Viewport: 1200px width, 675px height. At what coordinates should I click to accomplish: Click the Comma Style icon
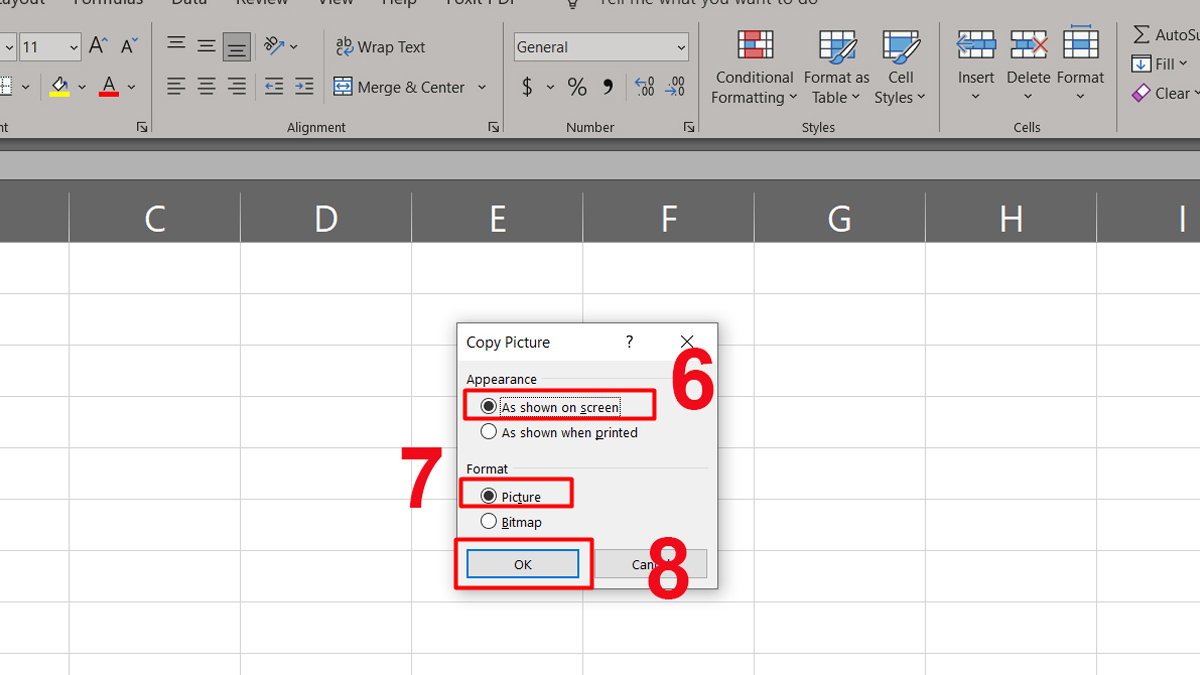pos(607,87)
